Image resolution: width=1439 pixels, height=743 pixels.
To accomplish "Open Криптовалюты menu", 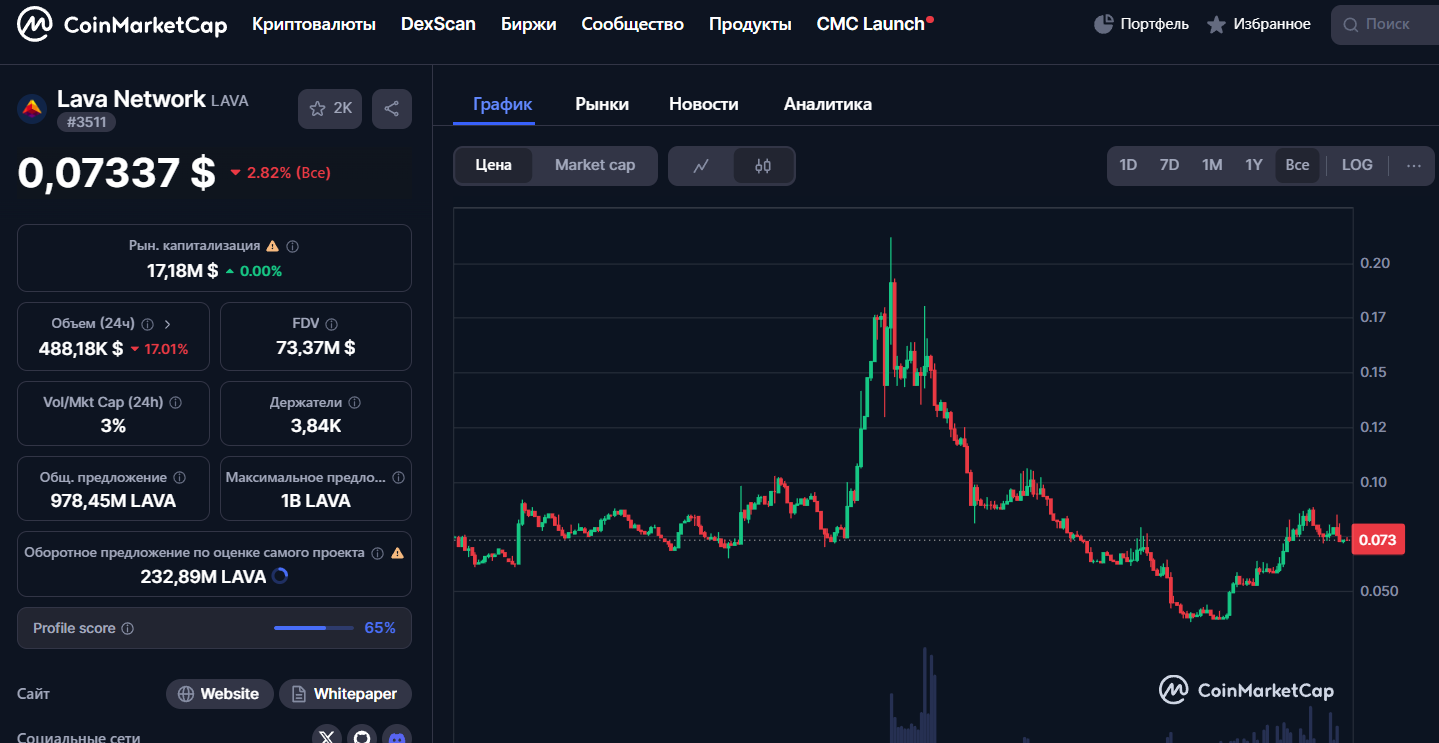I will (314, 24).
